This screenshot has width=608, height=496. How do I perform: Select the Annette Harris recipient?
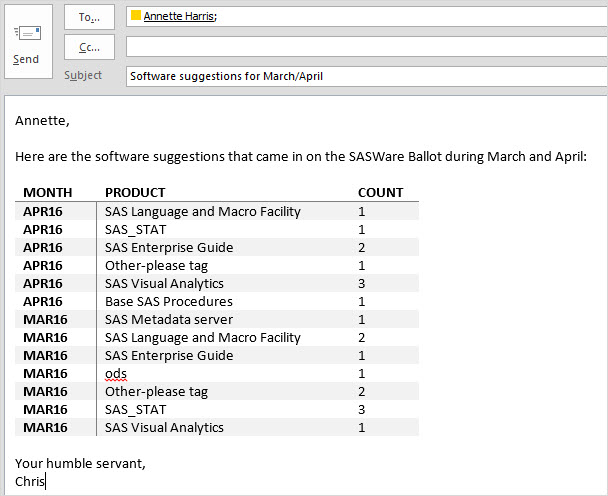tap(180, 16)
